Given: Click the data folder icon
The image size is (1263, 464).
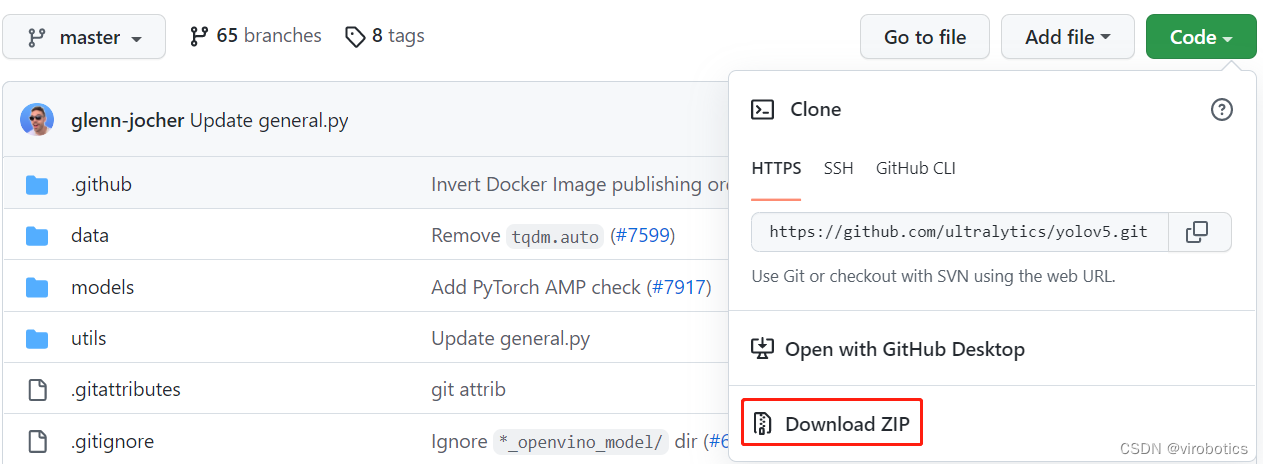Looking at the screenshot, I should coord(37,236).
